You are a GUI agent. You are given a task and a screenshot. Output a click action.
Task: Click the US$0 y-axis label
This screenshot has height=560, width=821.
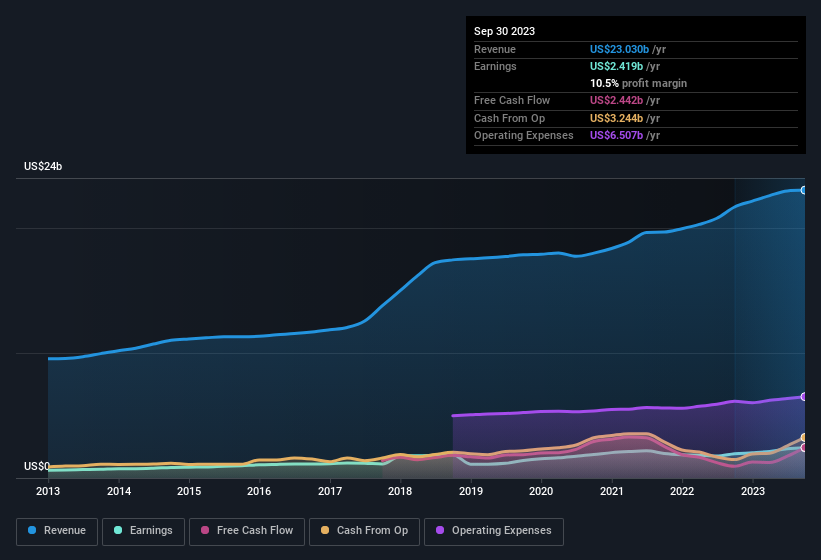click(x=37, y=466)
